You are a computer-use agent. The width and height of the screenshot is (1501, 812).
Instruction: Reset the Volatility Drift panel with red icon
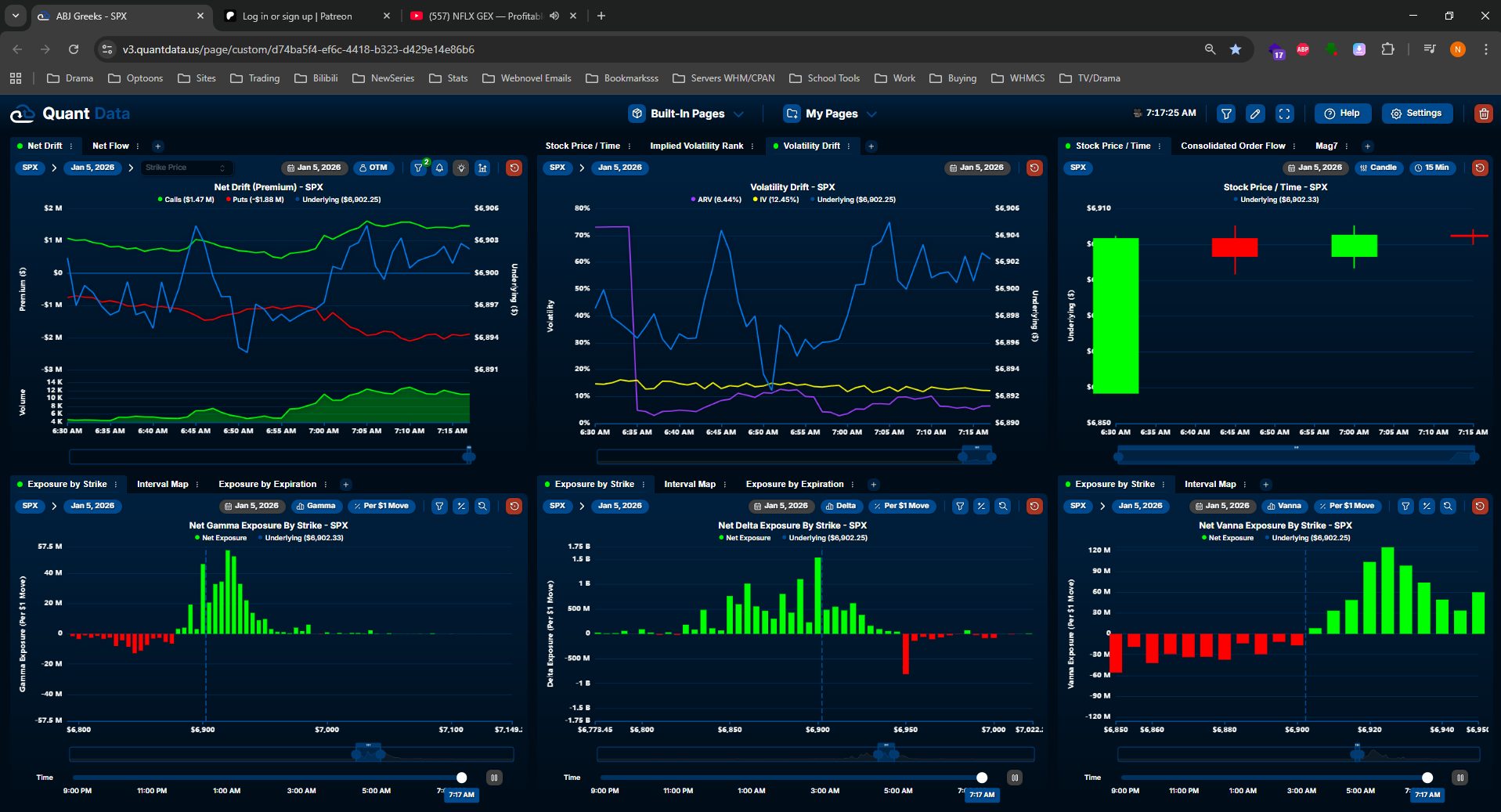tap(1034, 168)
